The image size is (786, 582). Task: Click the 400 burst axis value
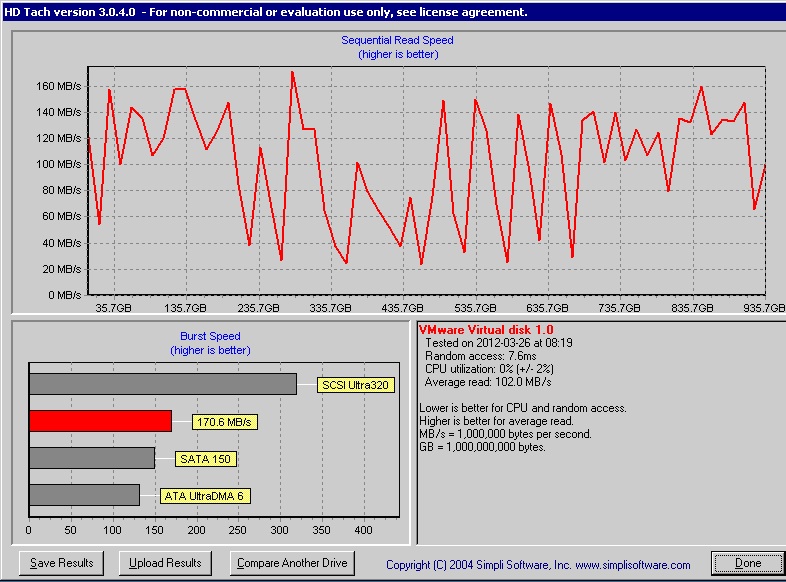pyautogui.click(x=363, y=530)
